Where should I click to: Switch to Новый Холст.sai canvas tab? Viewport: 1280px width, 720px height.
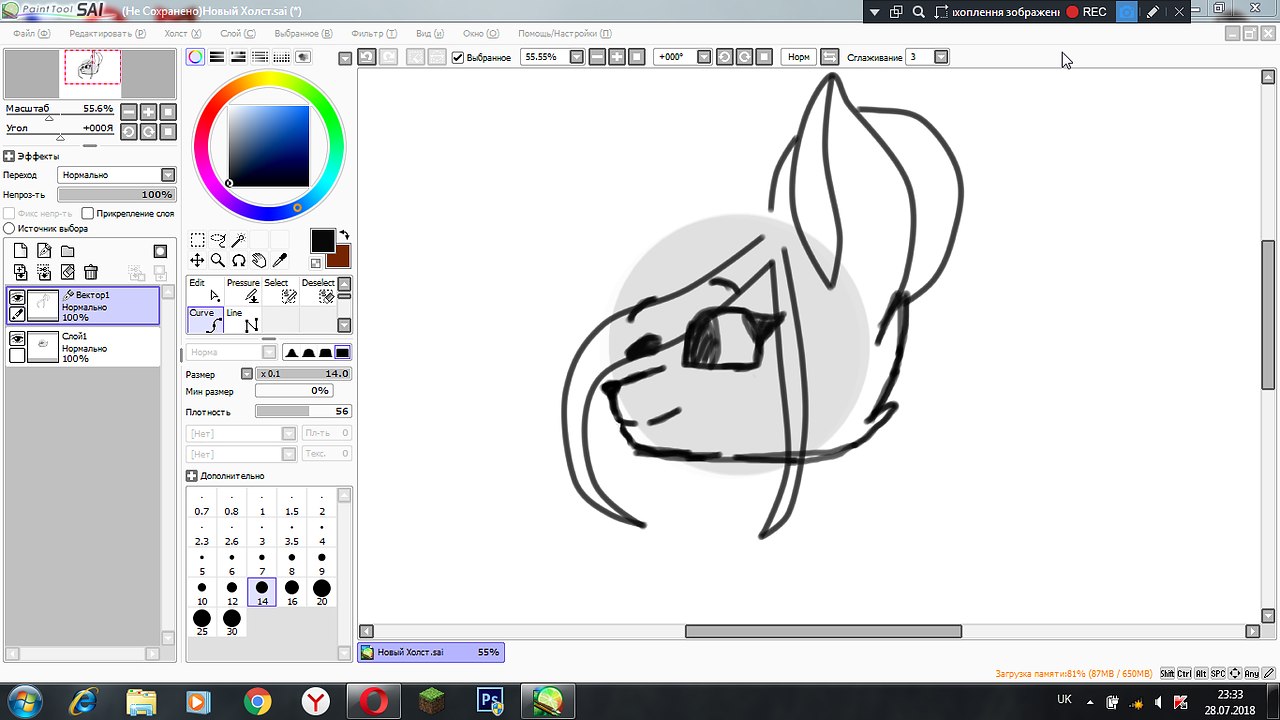click(431, 652)
